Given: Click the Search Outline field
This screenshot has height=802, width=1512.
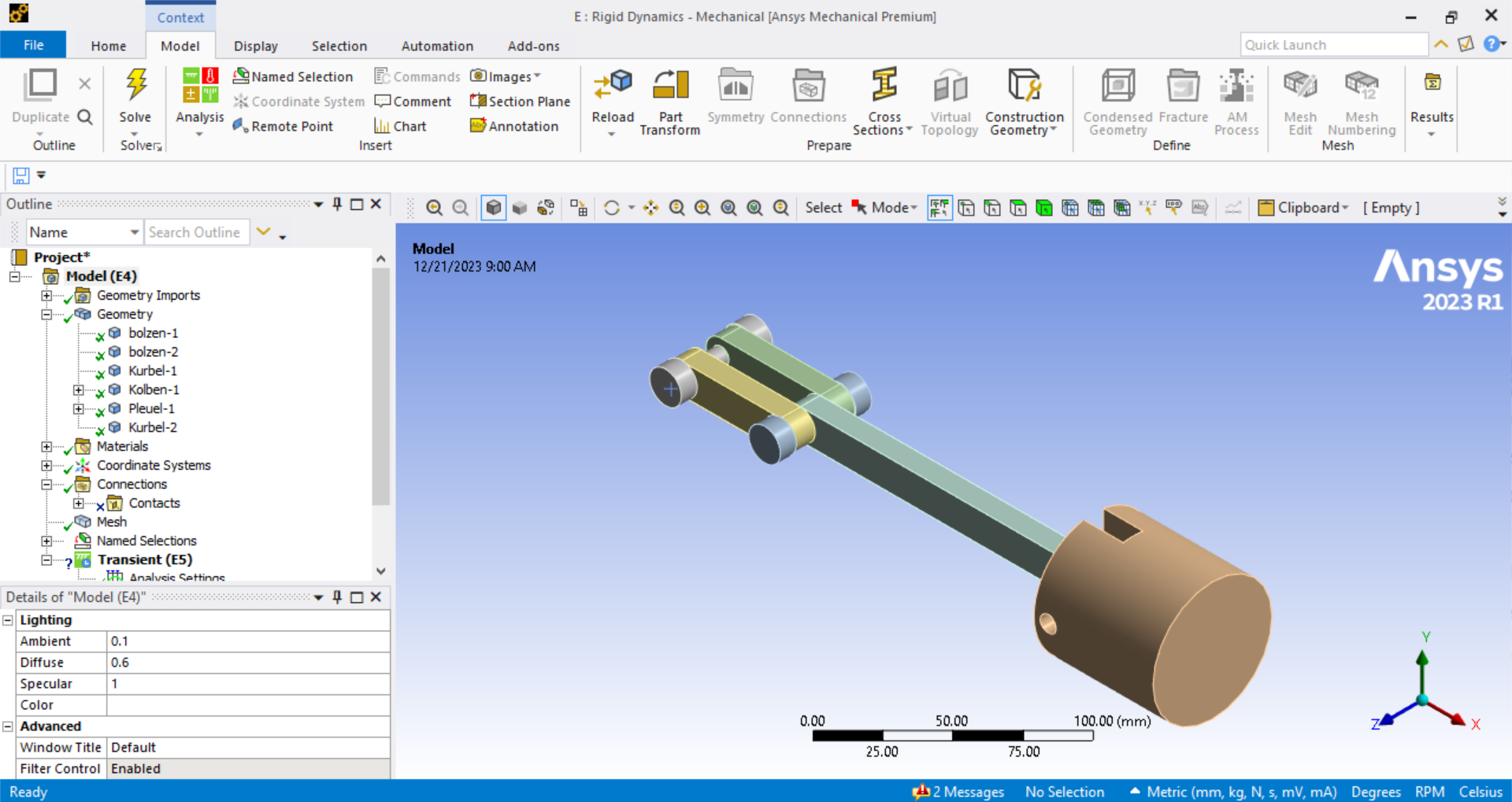Looking at the screenshot, I should pos(197,232).
